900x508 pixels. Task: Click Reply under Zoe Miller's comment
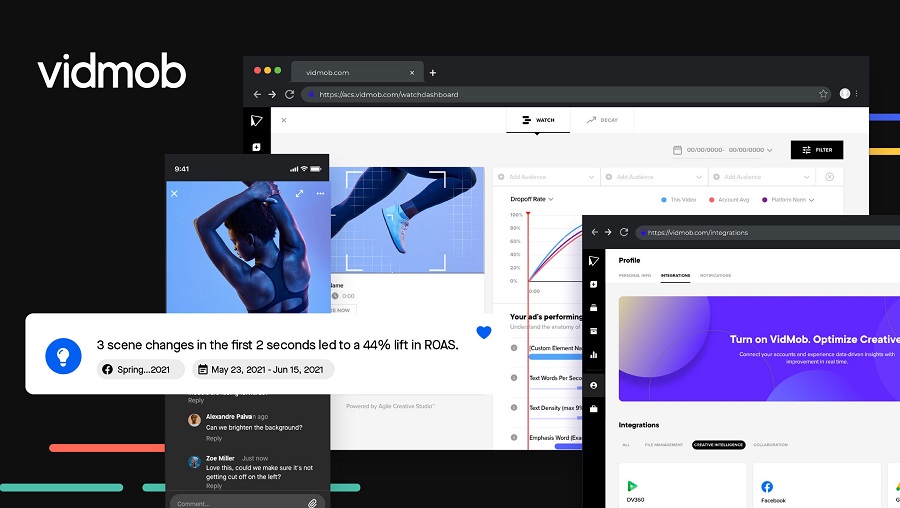[214, 486]
